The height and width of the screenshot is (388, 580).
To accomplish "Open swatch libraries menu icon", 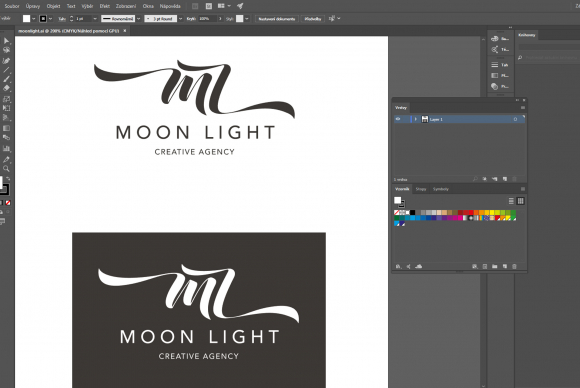I will 398,266.
